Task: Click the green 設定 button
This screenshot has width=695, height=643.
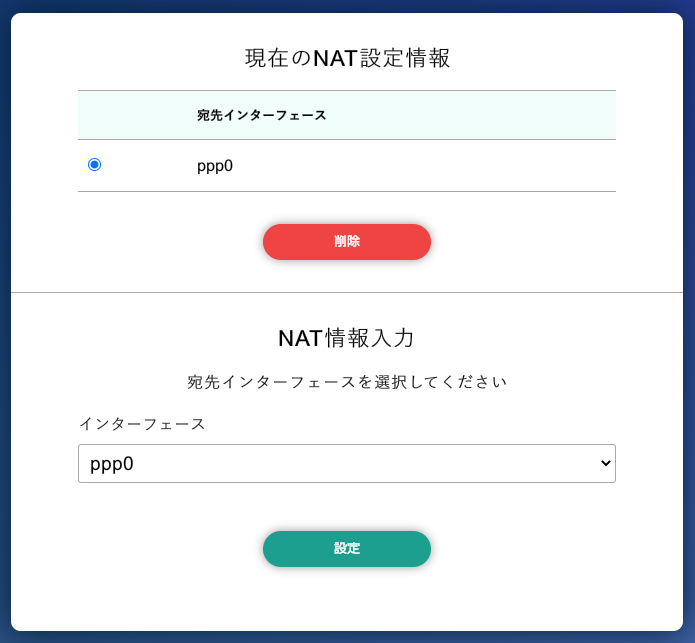Action: 346,549
